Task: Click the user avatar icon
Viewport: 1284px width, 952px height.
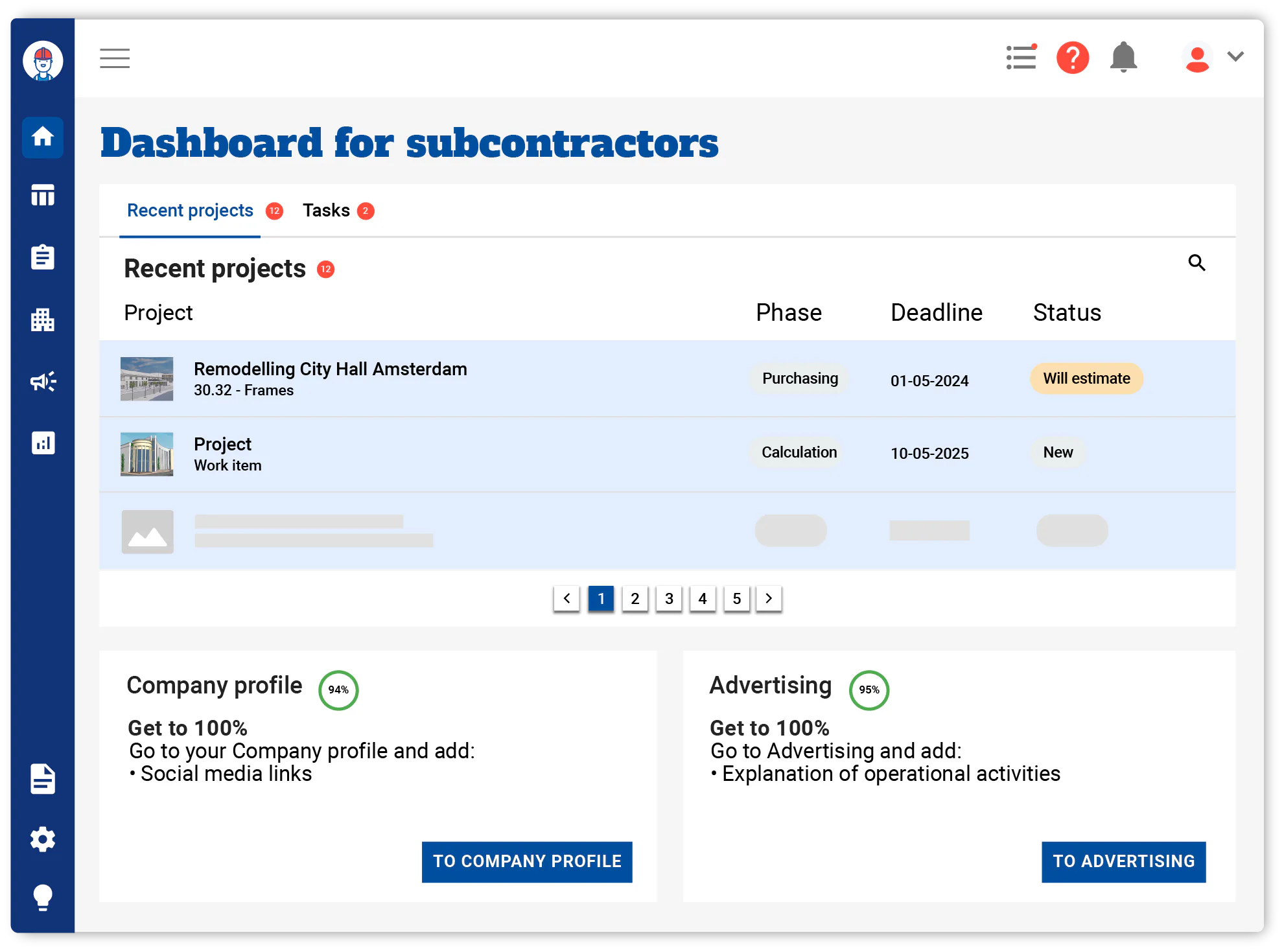Action: [x=1197, y=58]
